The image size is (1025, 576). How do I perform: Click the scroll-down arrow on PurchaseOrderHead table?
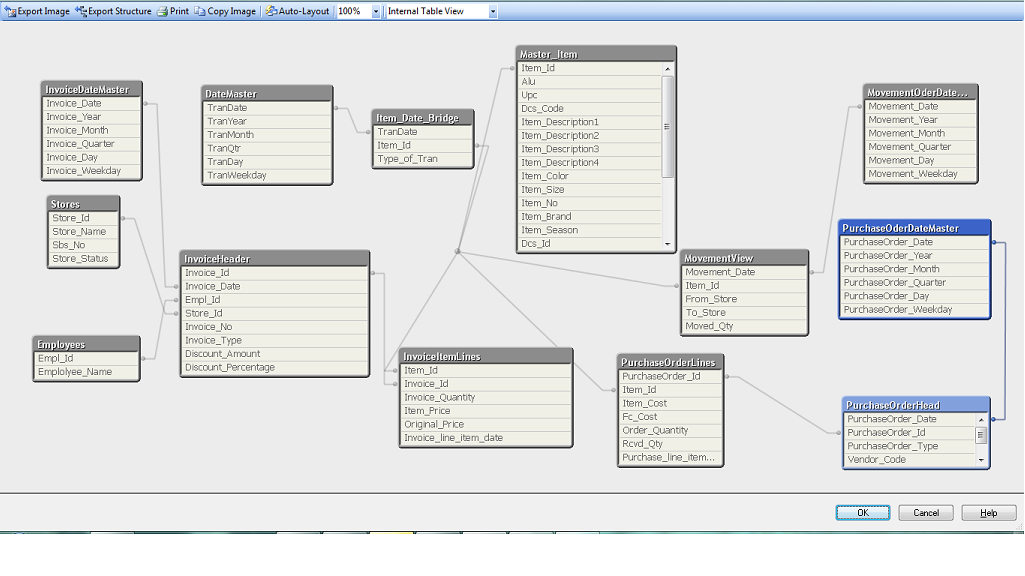(980, 462)
